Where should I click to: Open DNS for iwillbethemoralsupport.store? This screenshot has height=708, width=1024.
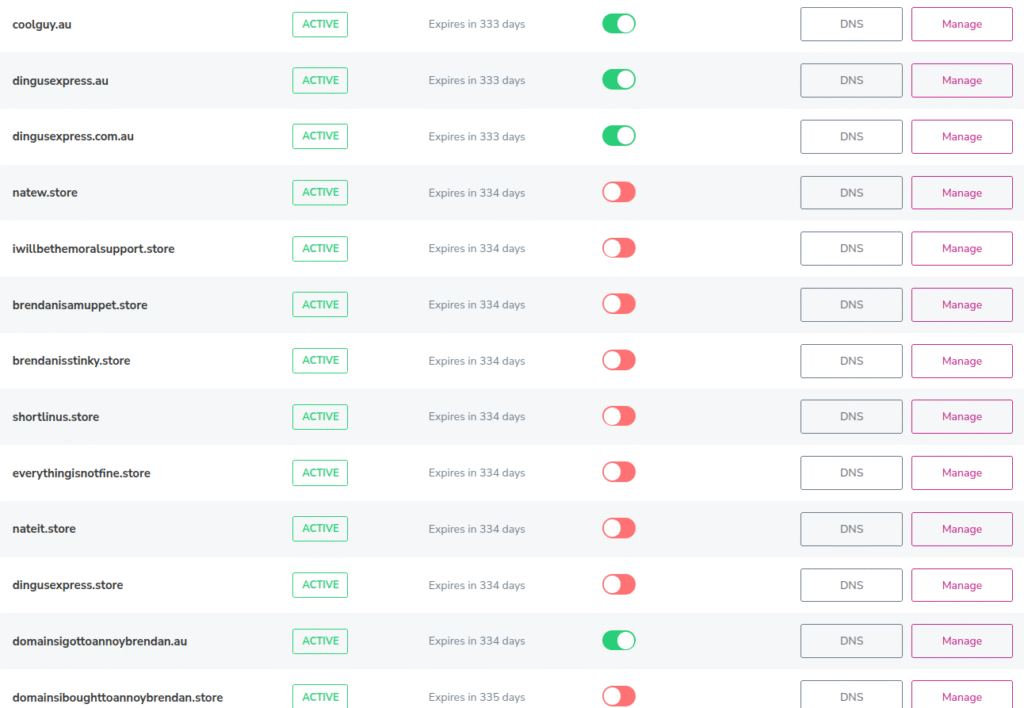pyautogui.click(x=851, y=248)
